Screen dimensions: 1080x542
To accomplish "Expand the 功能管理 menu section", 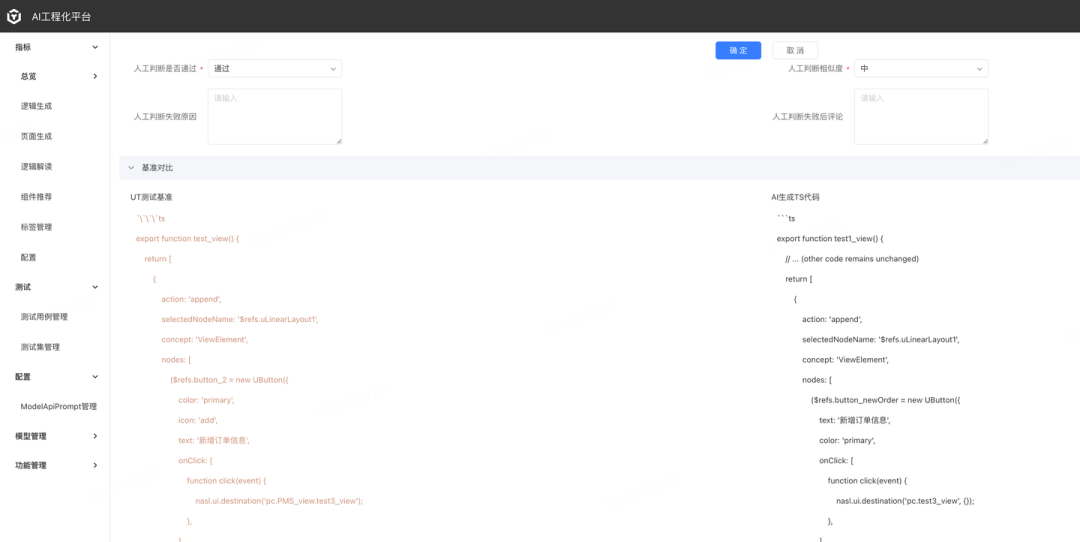I will tap(95, 465).
